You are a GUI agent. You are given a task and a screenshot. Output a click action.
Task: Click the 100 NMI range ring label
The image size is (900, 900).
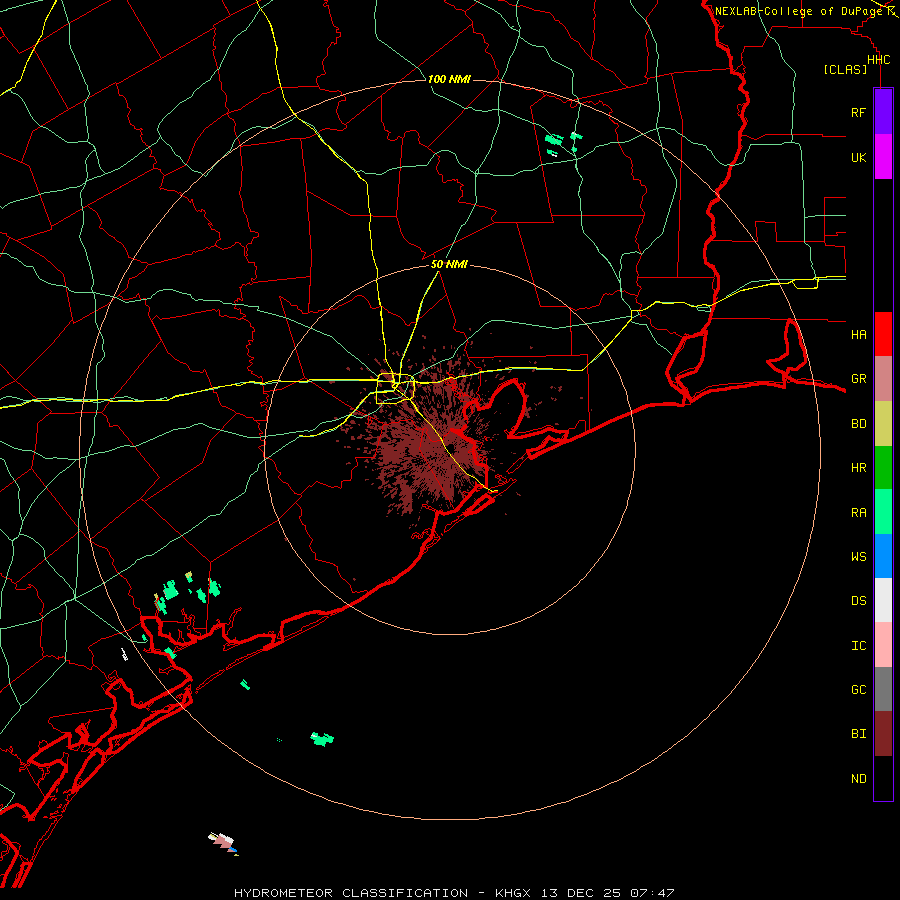449,79
